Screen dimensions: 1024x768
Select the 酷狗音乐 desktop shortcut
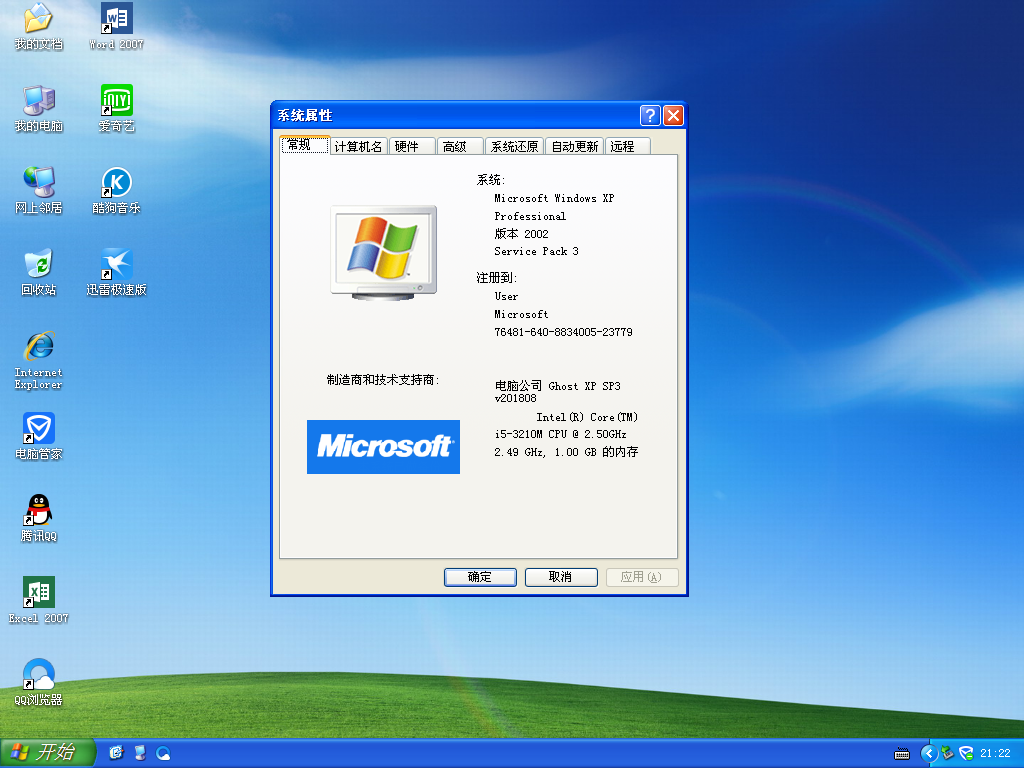click(x=116, y=190)
